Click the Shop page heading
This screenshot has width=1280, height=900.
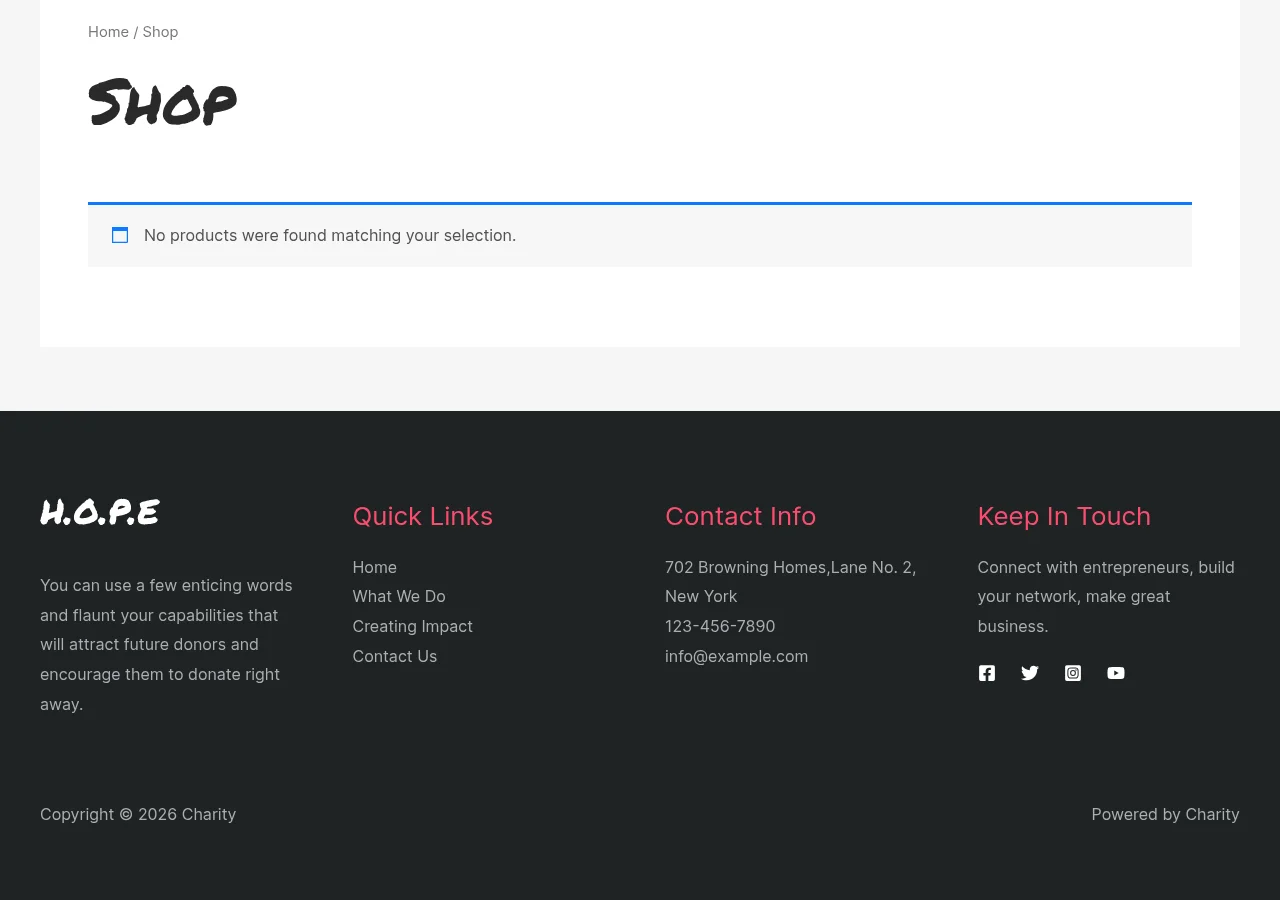point(162,103)
